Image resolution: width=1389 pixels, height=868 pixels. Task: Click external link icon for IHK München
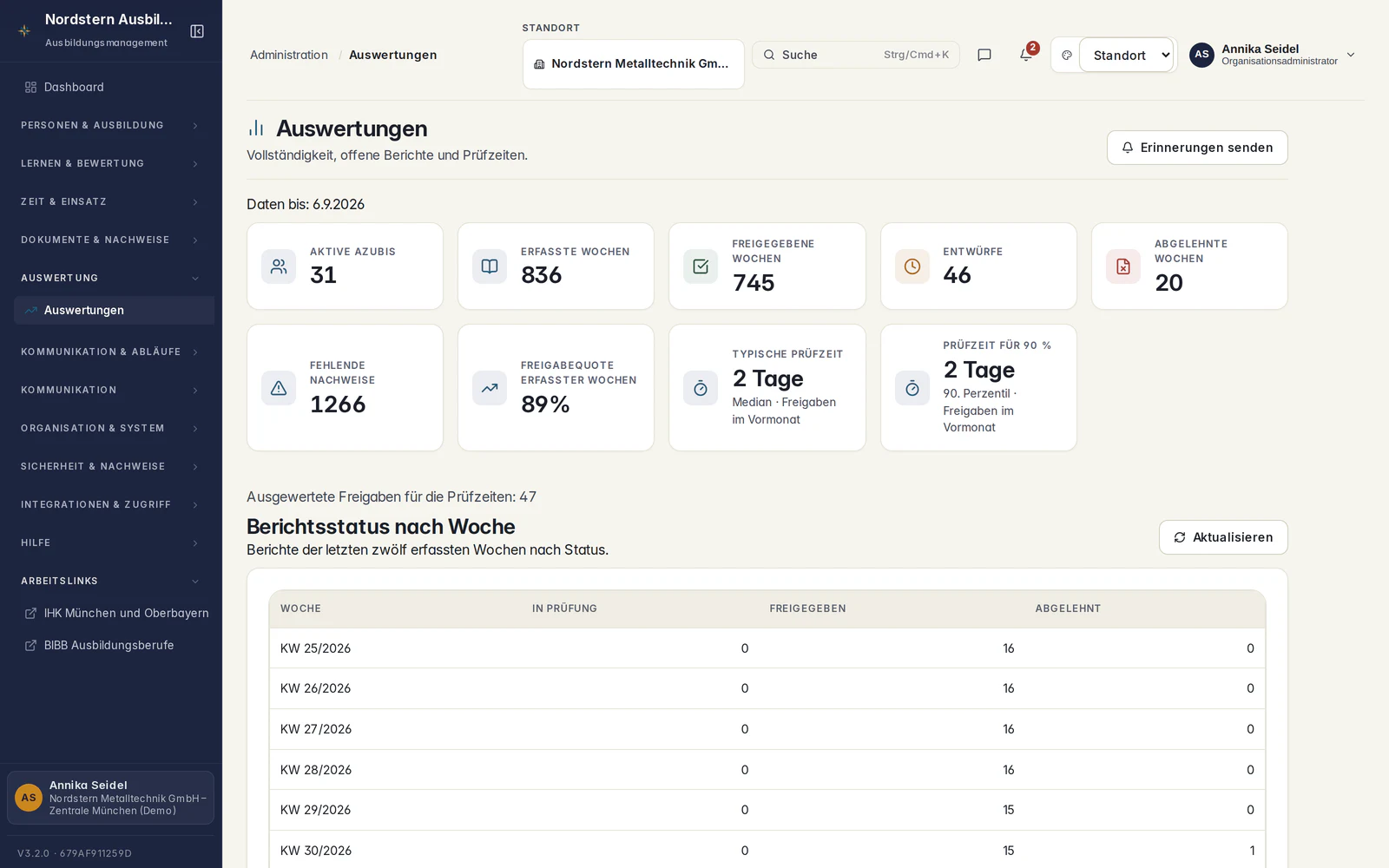[x=30, y=613]
